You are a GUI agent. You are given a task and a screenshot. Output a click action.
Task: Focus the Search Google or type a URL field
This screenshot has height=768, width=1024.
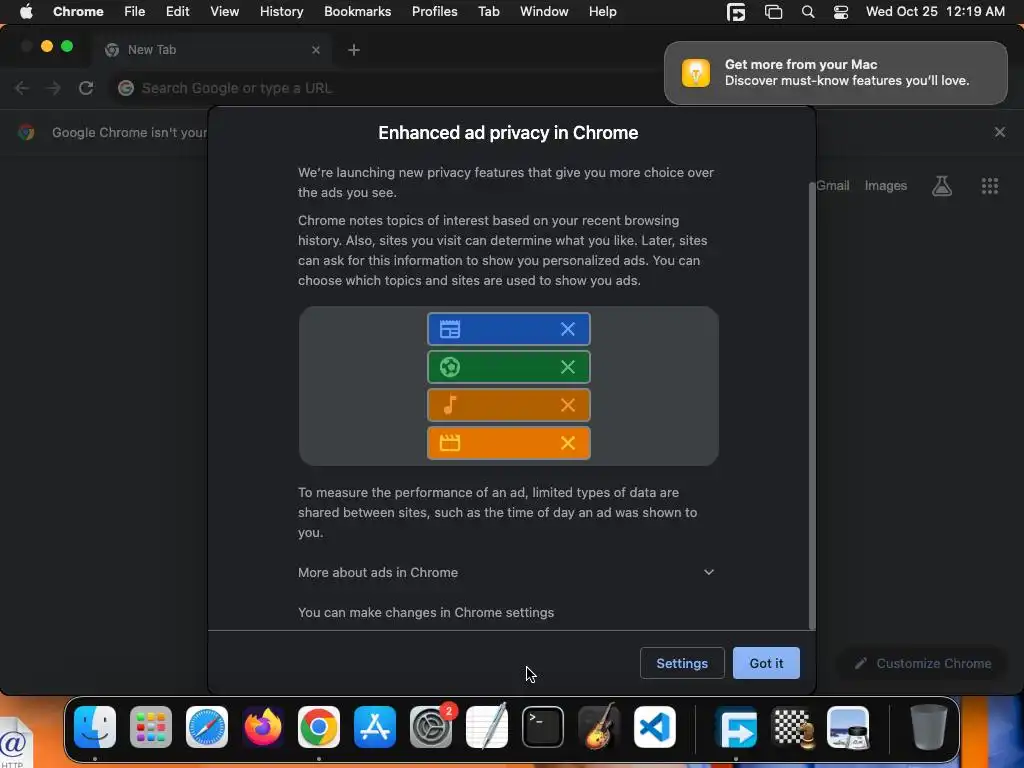coord(385,88)
